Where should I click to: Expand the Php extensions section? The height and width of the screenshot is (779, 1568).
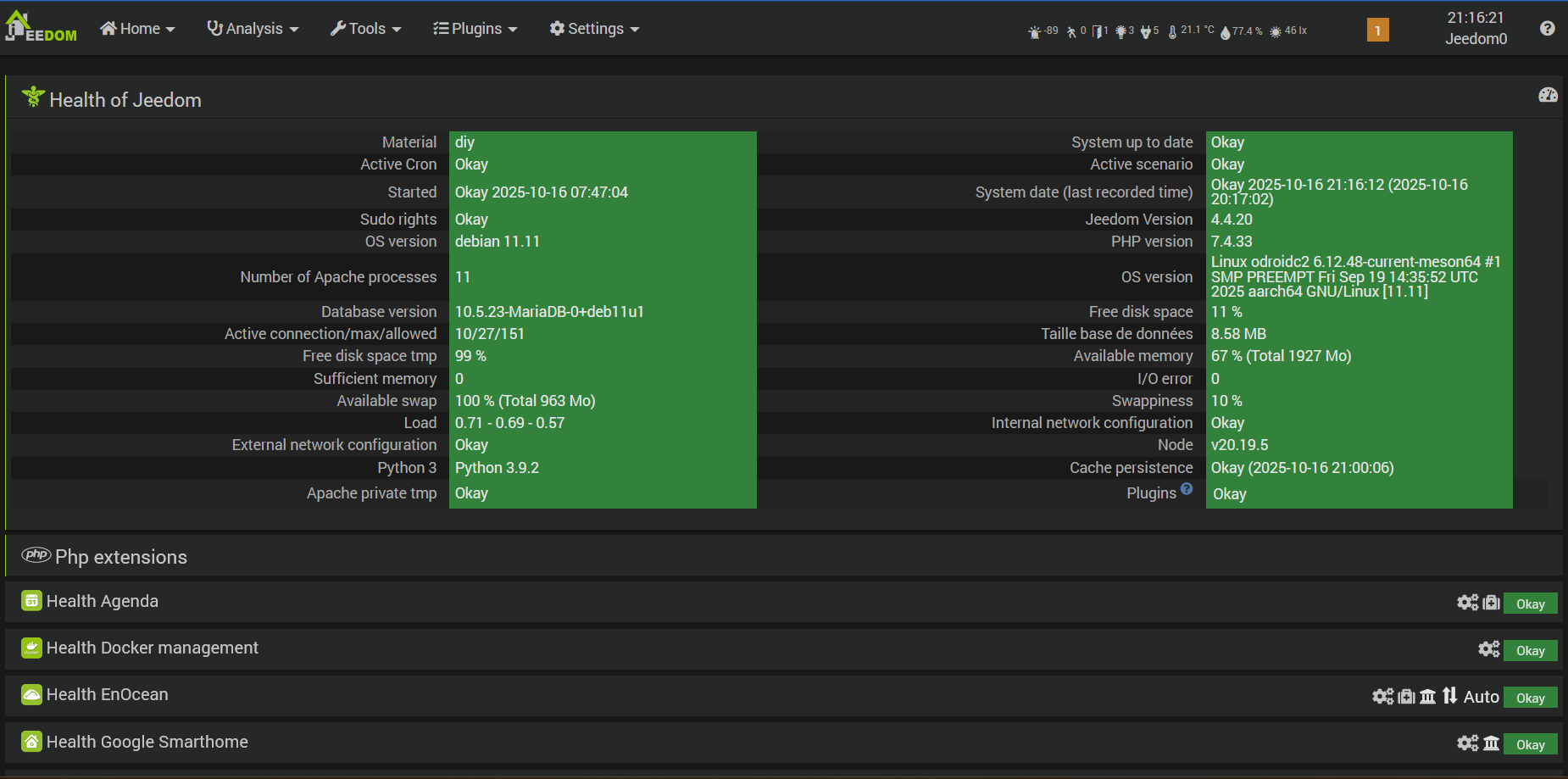(120, 557)
